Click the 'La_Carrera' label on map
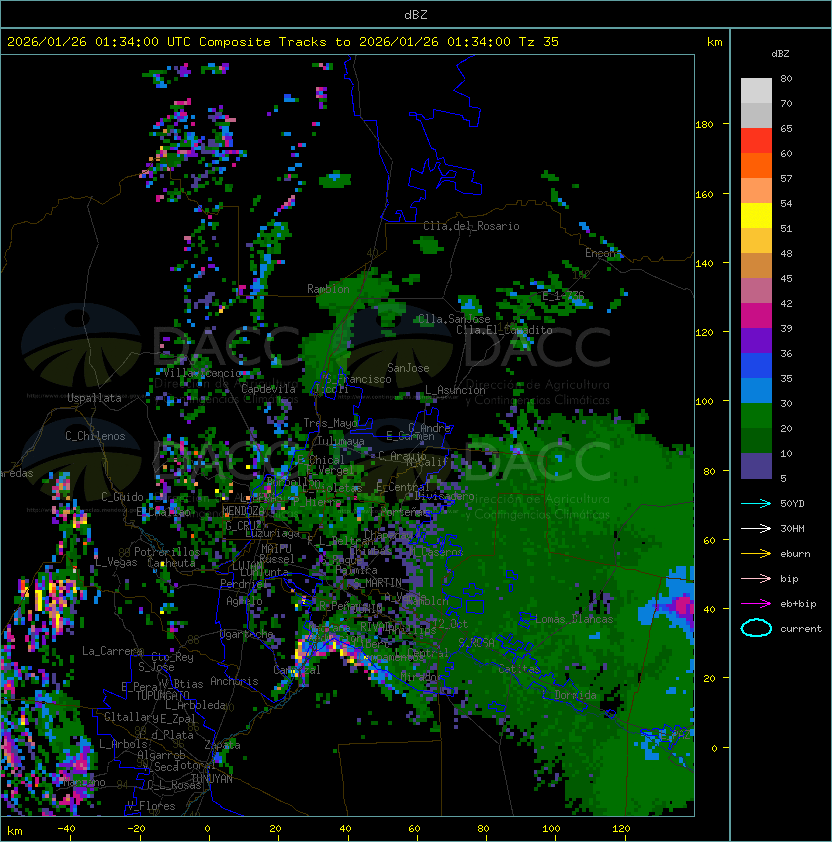This screenshot has width=832, height=842. point(112,651)
